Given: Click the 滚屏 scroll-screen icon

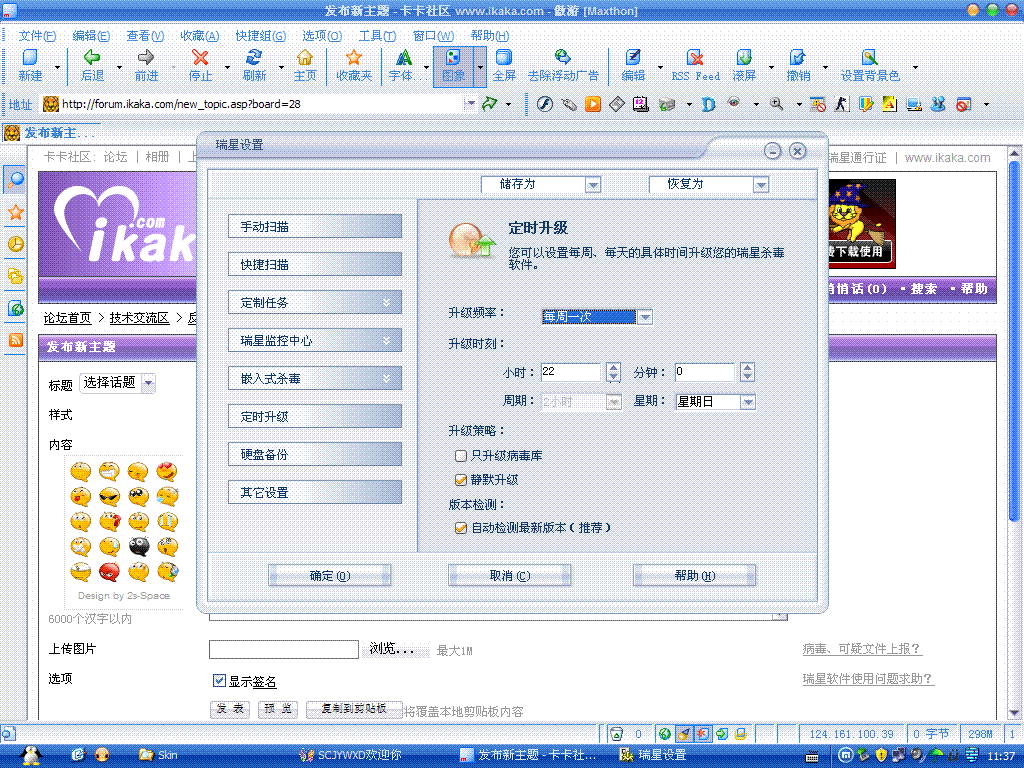Looking at the screenshot, I should (x=744, y=57).
